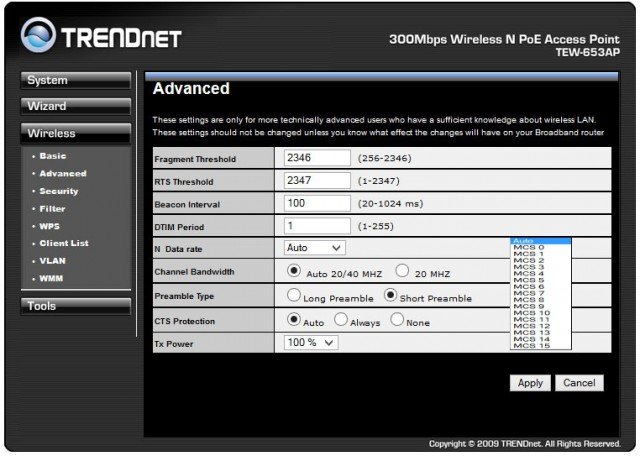Choose Auto 20/40 MHZ channel bandwidth
640x456 pixels.
[294, 271]
